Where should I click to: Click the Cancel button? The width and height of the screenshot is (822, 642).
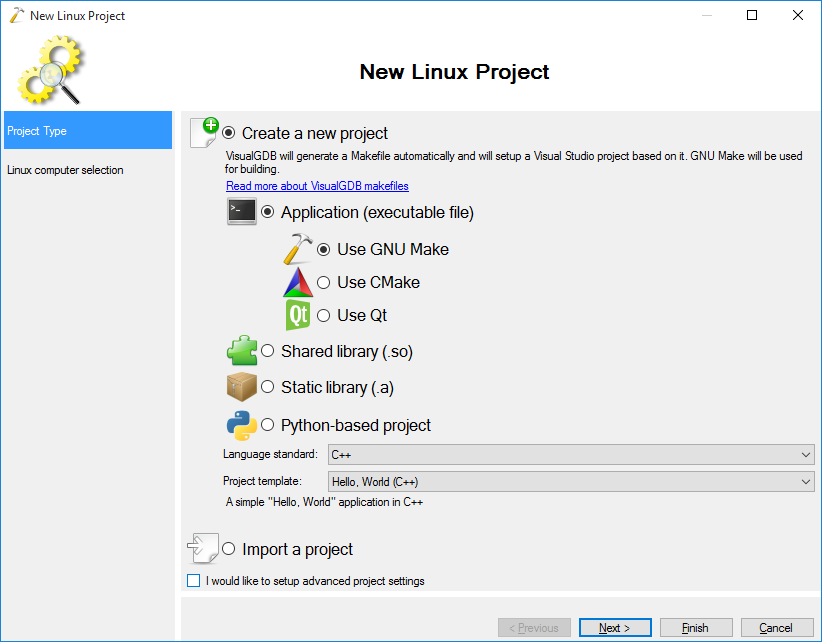776,628
